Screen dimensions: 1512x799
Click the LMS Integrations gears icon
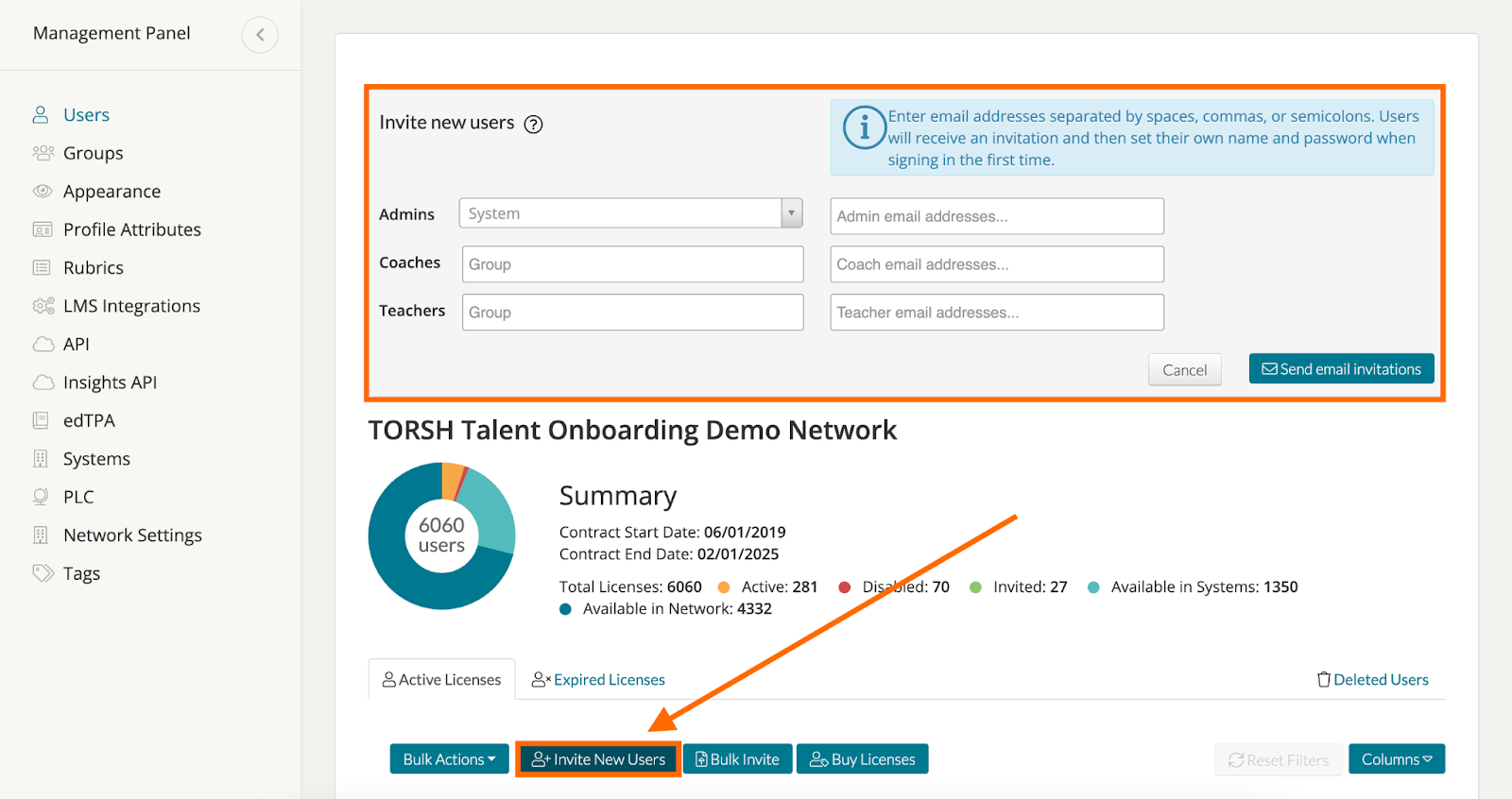click(43, 306)
